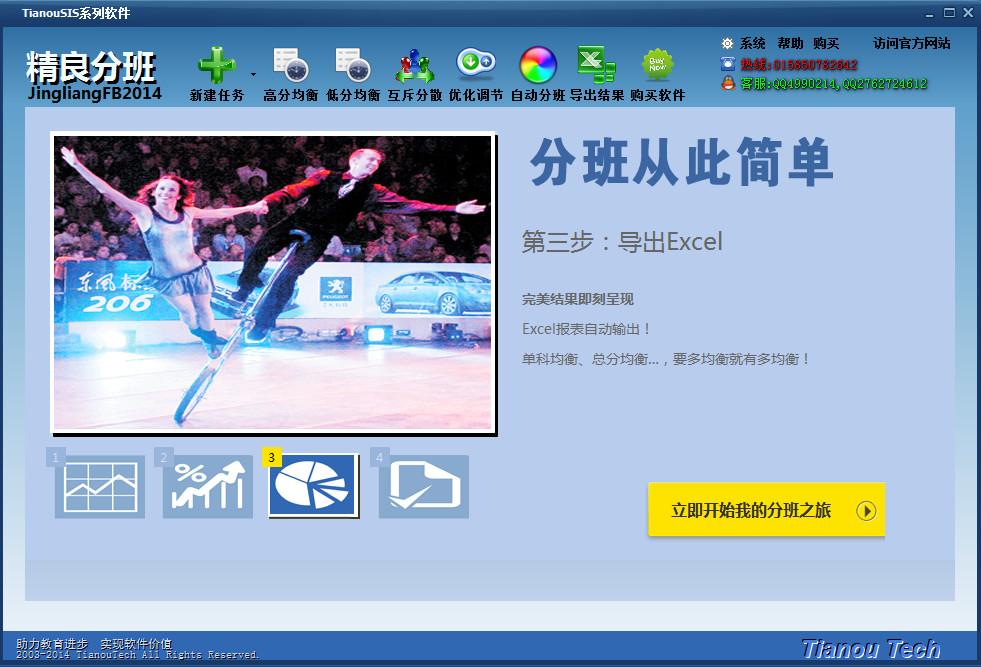
Task: Click the green 客服 QQ numbers text
Action: click(x=833, y=84)
